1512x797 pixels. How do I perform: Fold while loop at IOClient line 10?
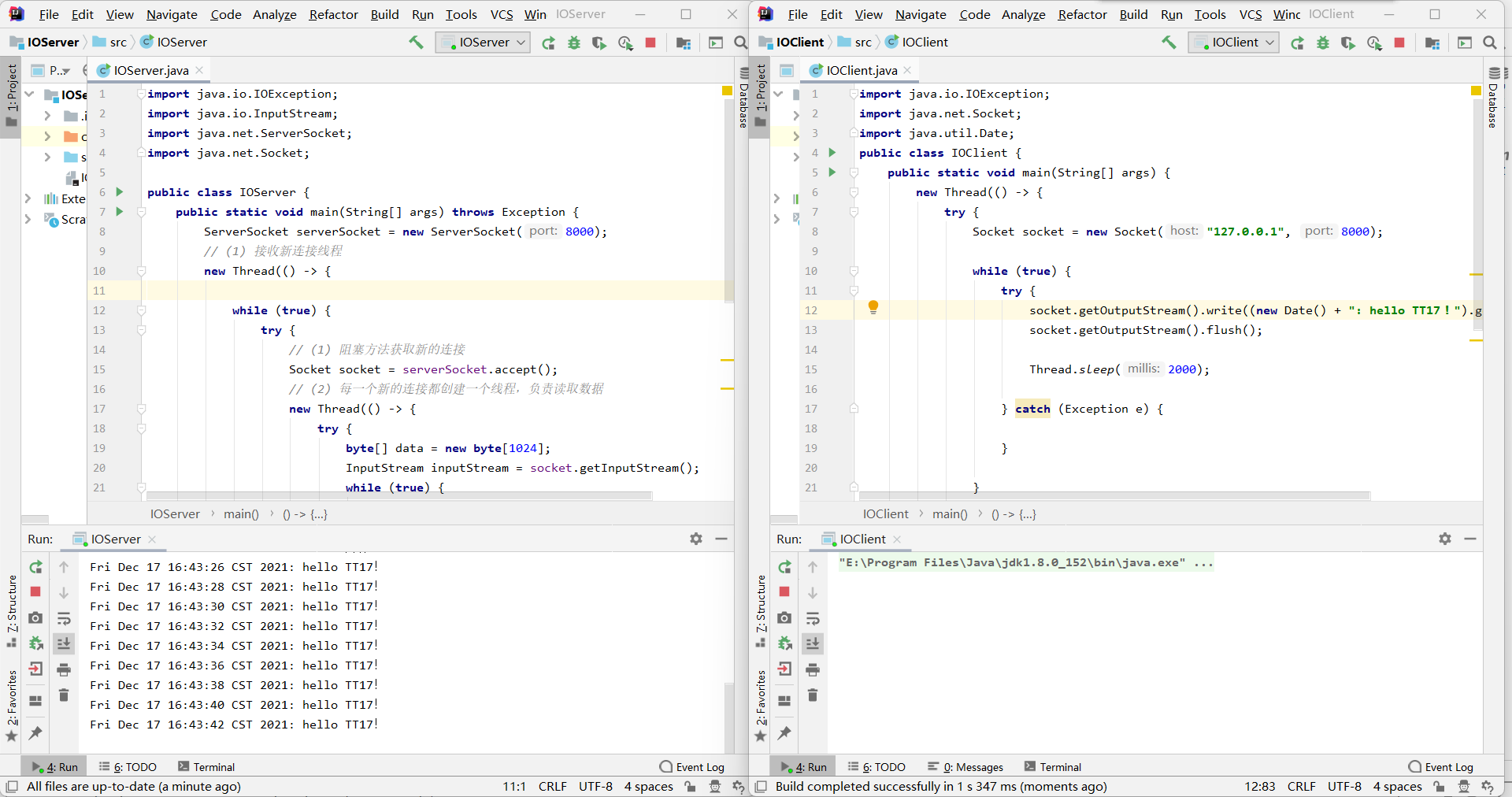pos(854,271)
